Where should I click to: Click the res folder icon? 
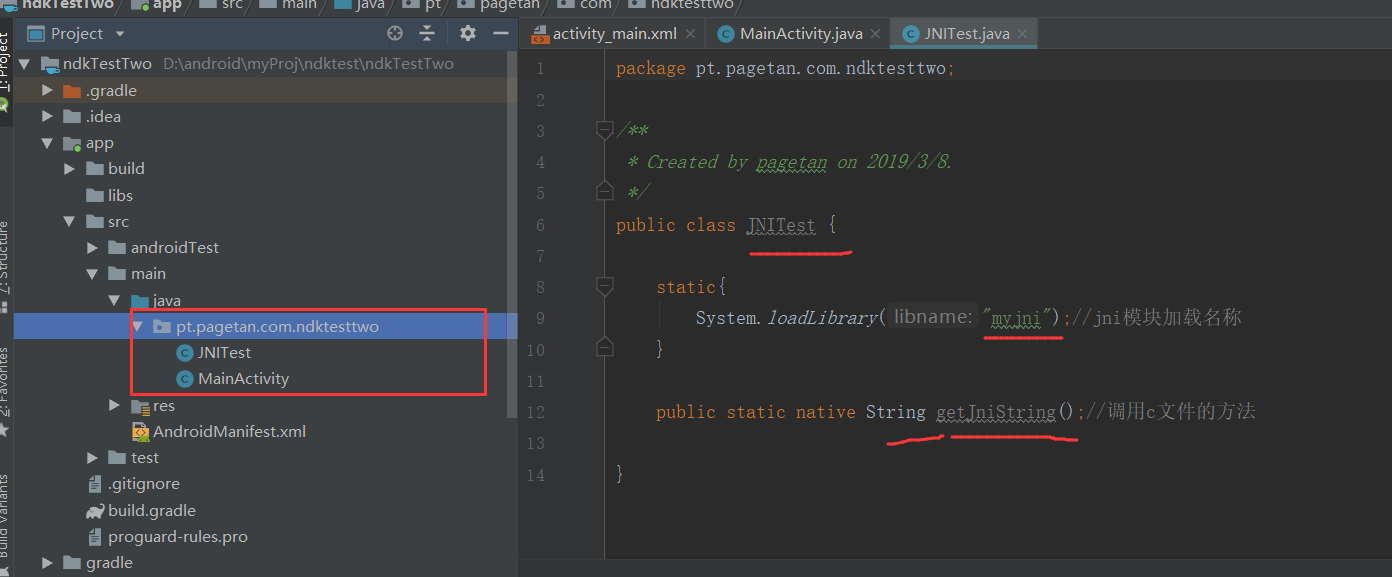(140, 405)
